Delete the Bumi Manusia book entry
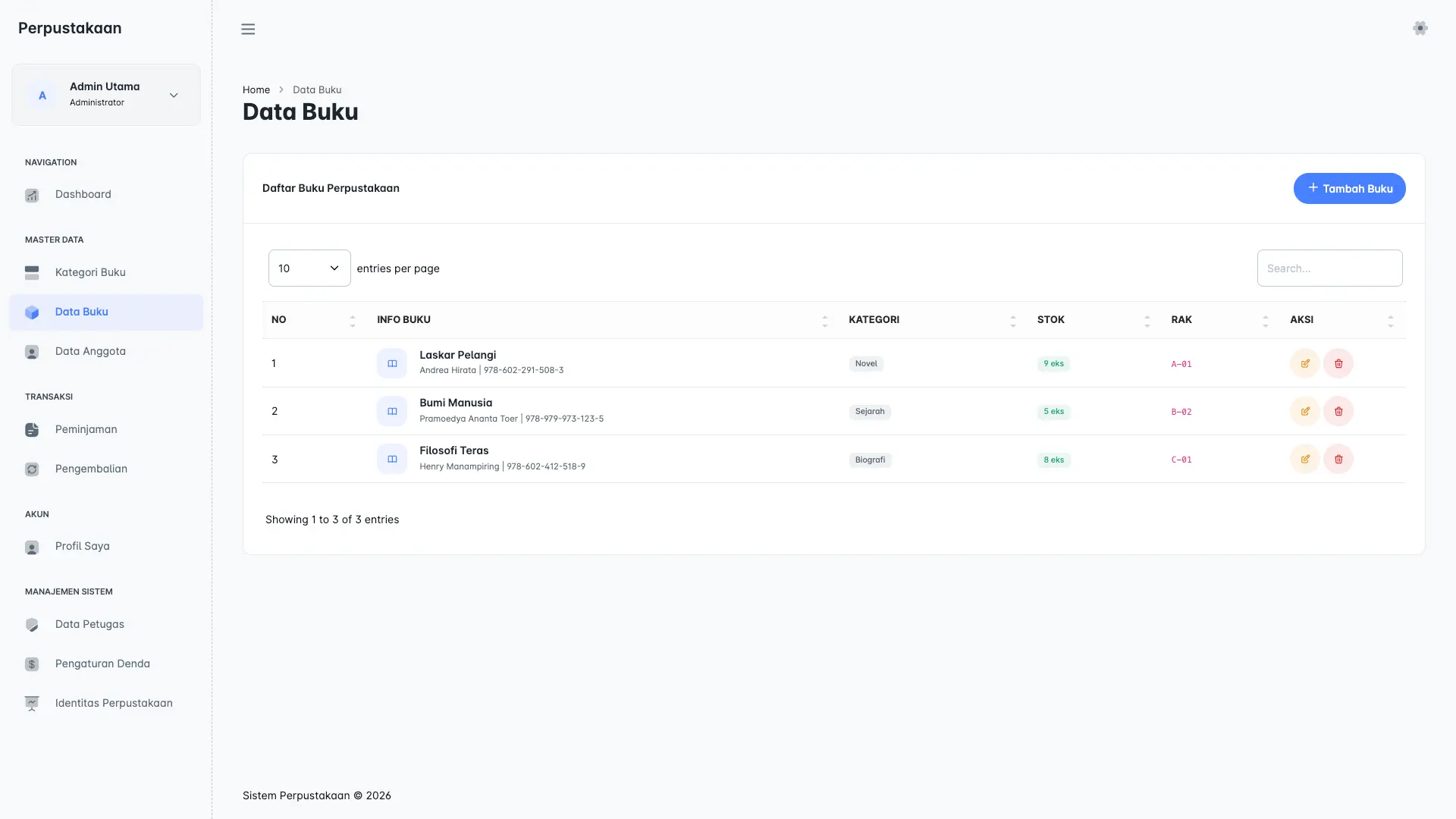Image resolution: width=1456 pixels, height=819 pixels. coord(1338,411)
